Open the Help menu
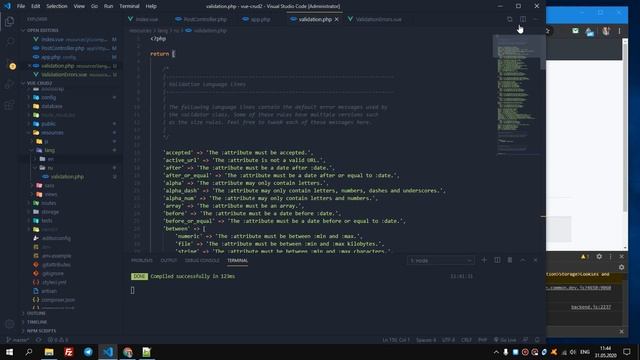 [151, 6]
